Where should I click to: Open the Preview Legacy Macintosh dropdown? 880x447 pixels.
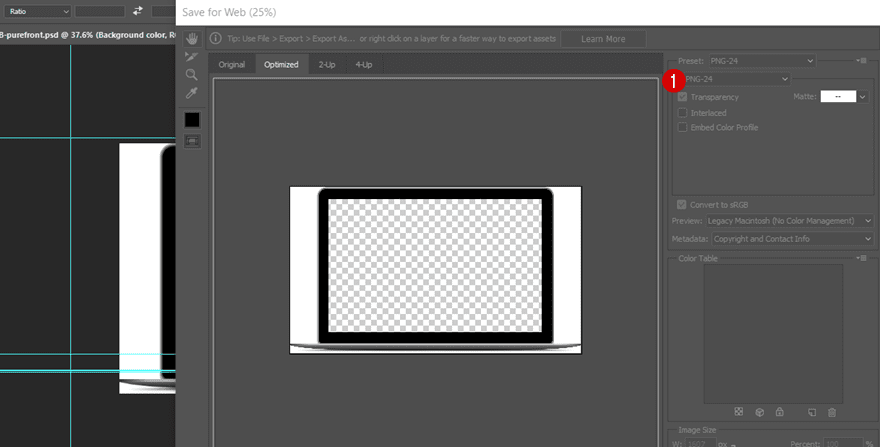click(x=789, y=221)
